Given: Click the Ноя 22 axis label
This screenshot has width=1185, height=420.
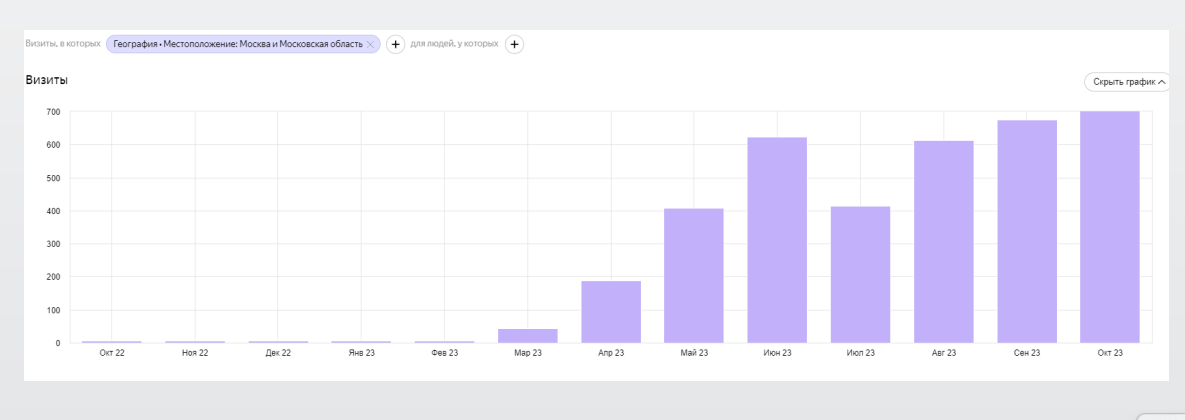Looking at the screenshot, I should click(x=195, y=353).
